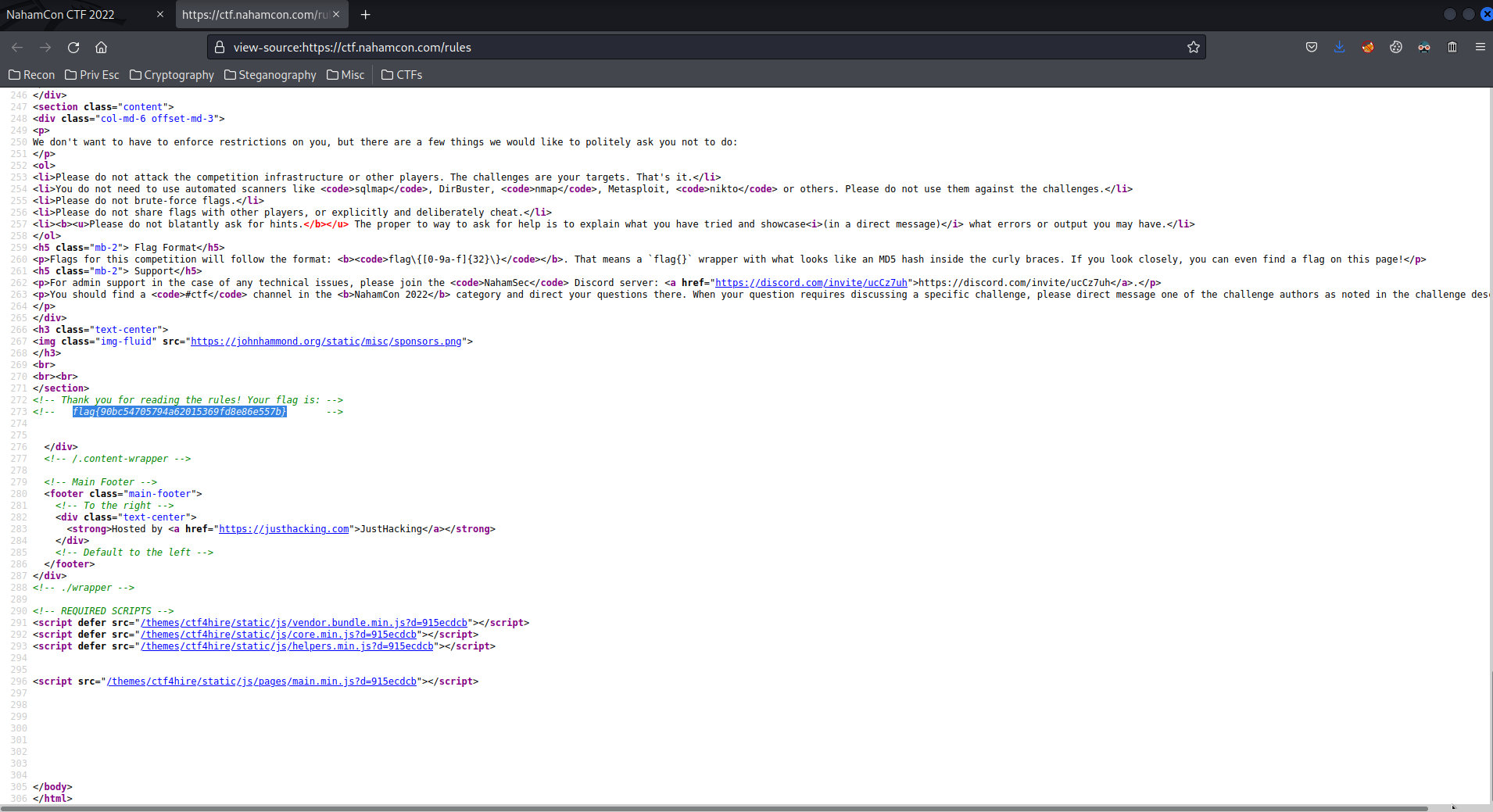1493x812 pixels.
Task: Click the 'Default to the left' comment
Action: click(134, 553)
